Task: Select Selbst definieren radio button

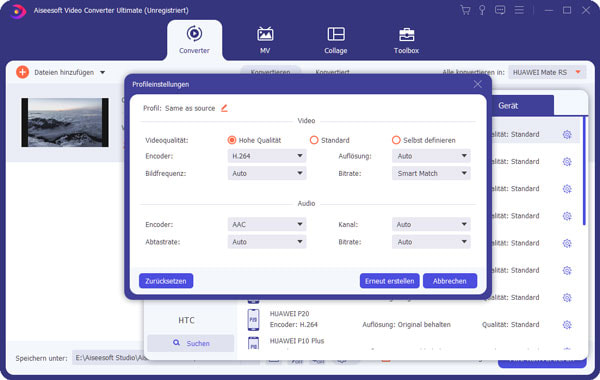Action: [396, 140]
